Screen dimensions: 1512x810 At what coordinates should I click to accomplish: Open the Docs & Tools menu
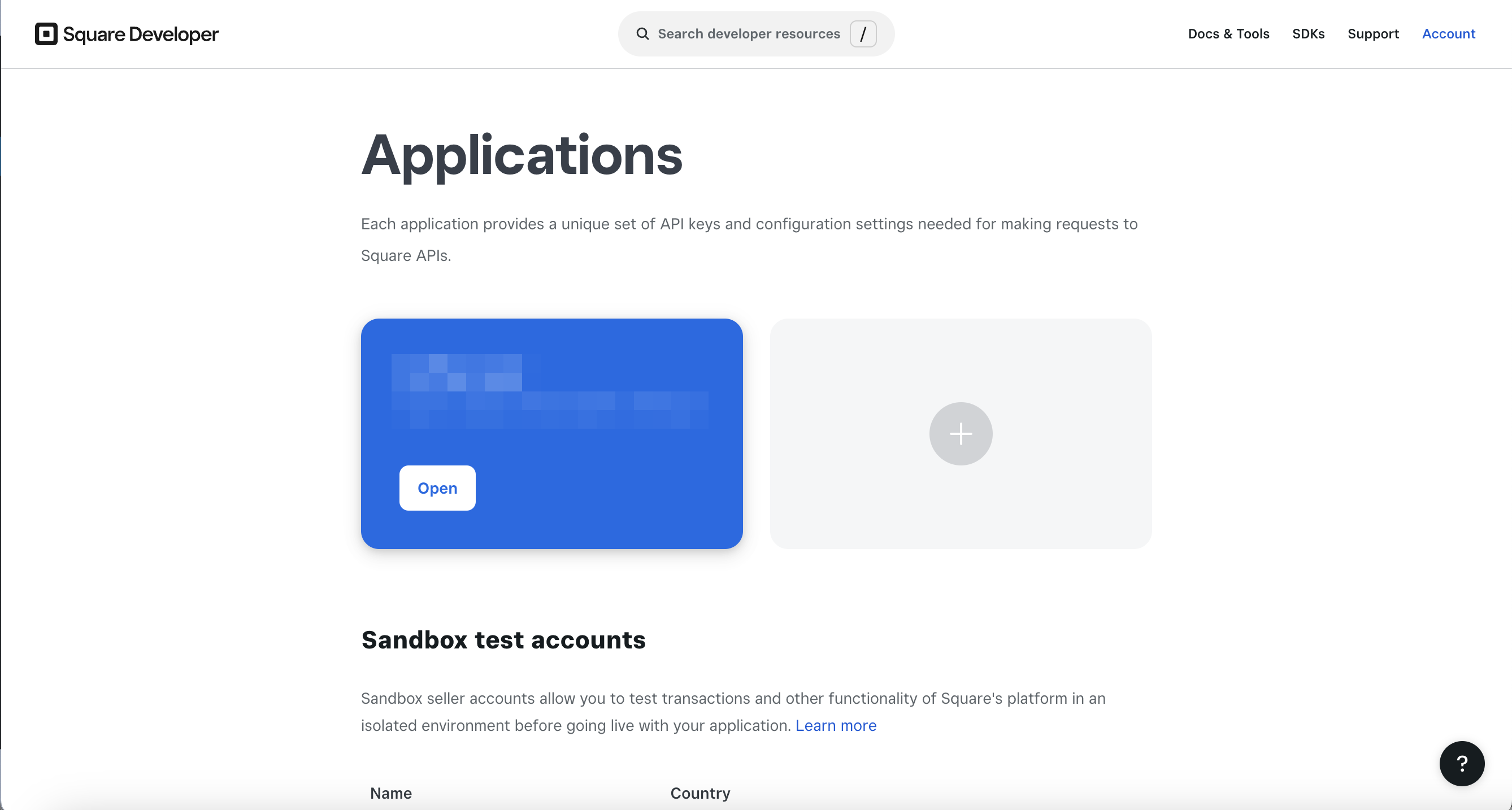[1228, 34]
